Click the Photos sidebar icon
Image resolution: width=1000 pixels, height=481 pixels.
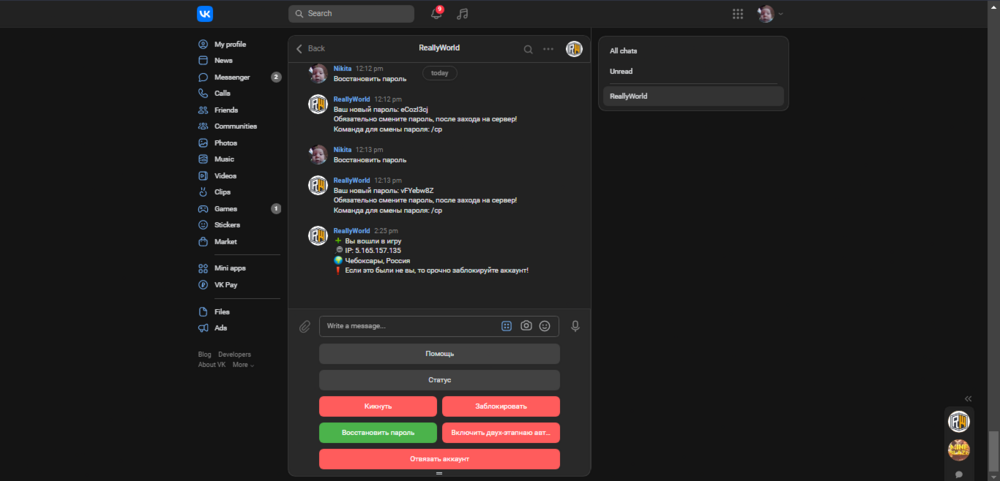click(x=203, y=143)
